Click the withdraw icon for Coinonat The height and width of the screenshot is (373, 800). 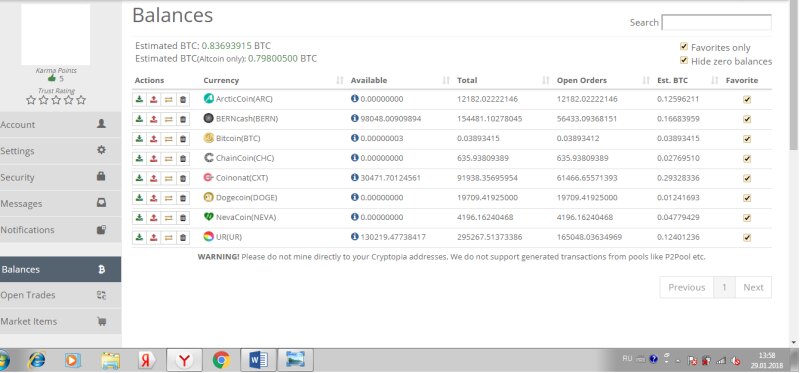pyautogui.click(x=154, y=179)
